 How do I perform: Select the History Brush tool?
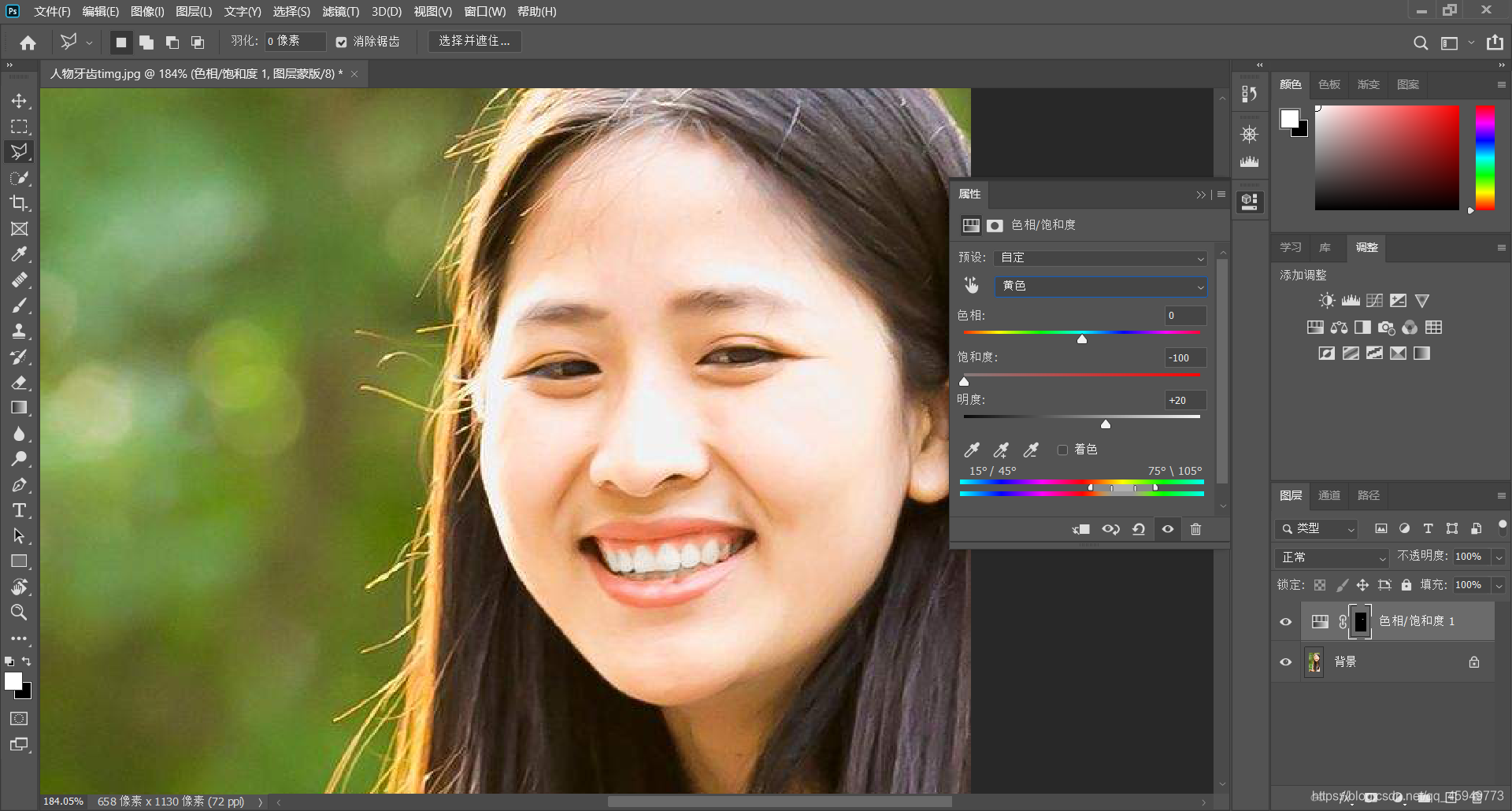coord(19,357)
